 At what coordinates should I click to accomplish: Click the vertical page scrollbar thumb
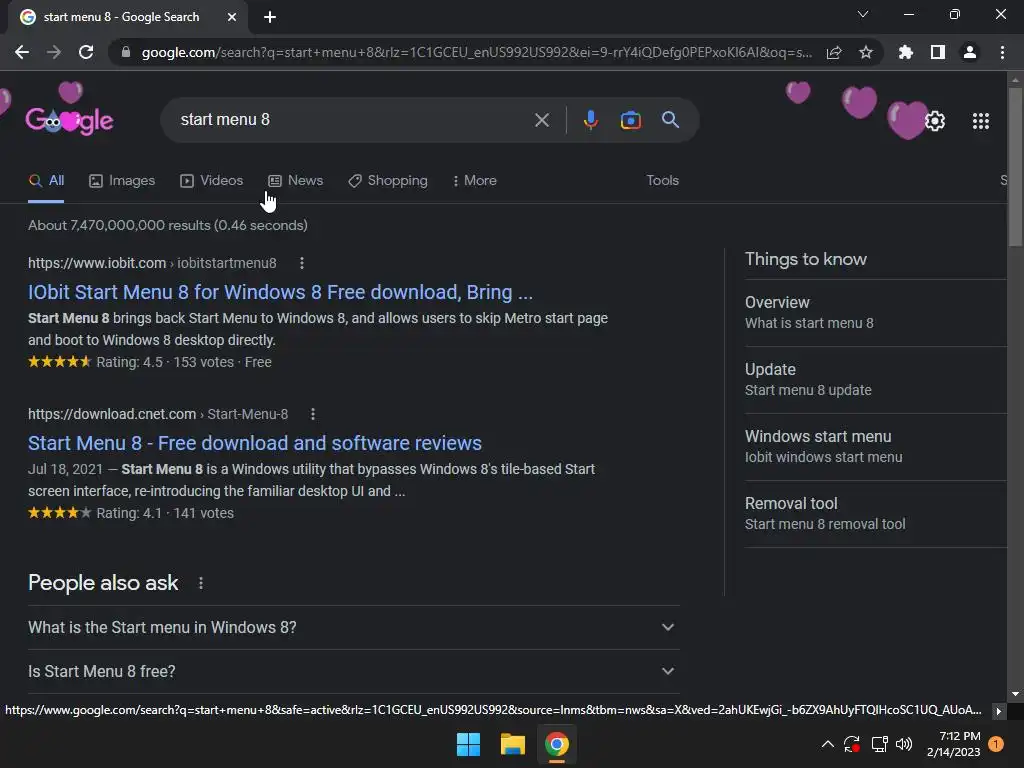1015,167
